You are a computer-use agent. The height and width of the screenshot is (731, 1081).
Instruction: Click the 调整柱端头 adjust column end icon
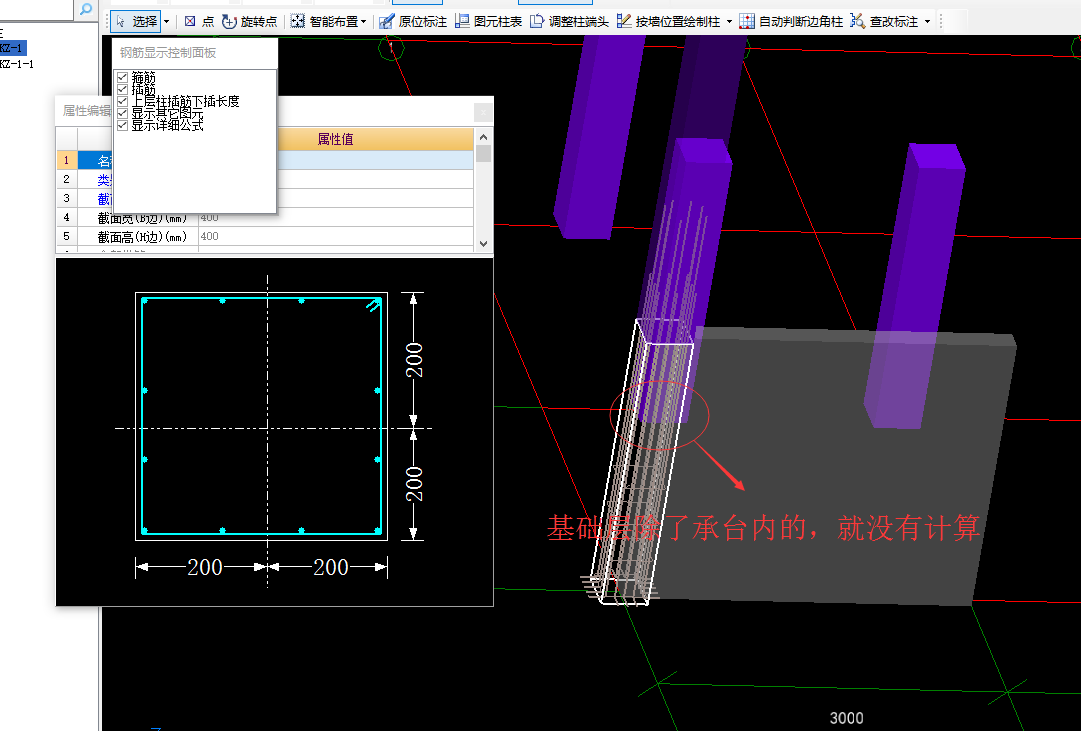(537, 21)
